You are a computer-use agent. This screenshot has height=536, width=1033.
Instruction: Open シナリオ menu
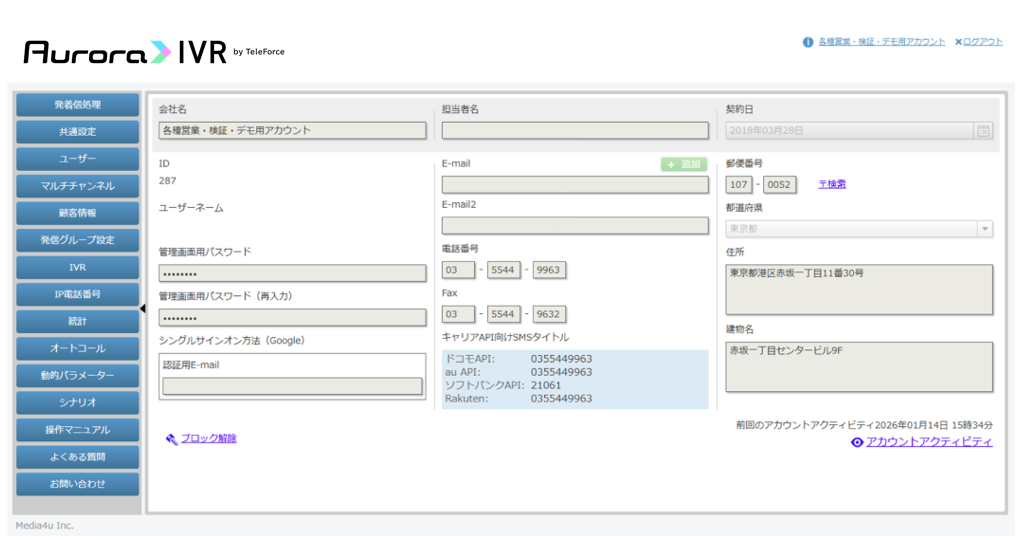coord(78,402)
